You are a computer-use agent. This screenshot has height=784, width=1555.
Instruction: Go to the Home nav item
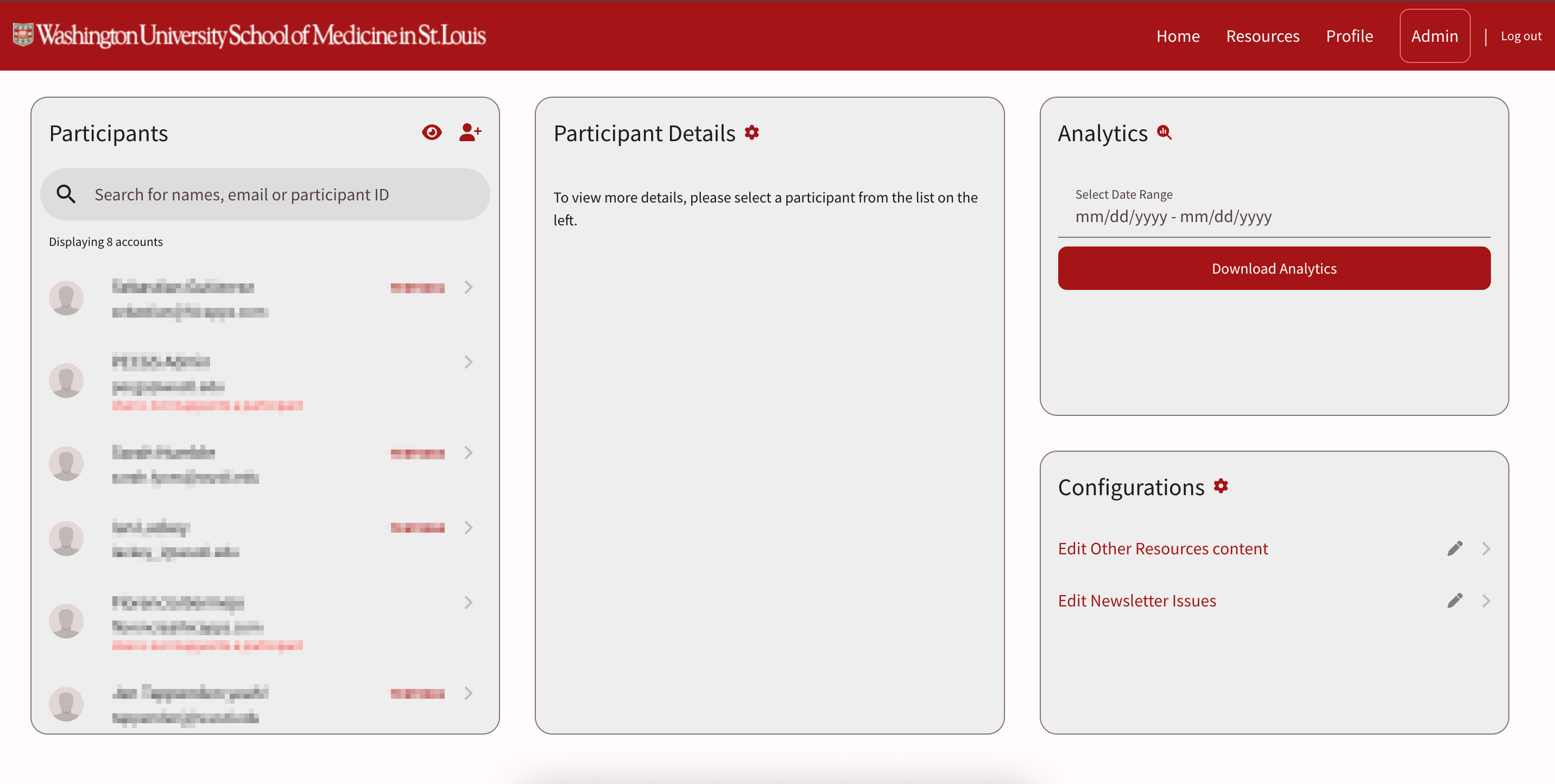click(x=1177, y=36)
